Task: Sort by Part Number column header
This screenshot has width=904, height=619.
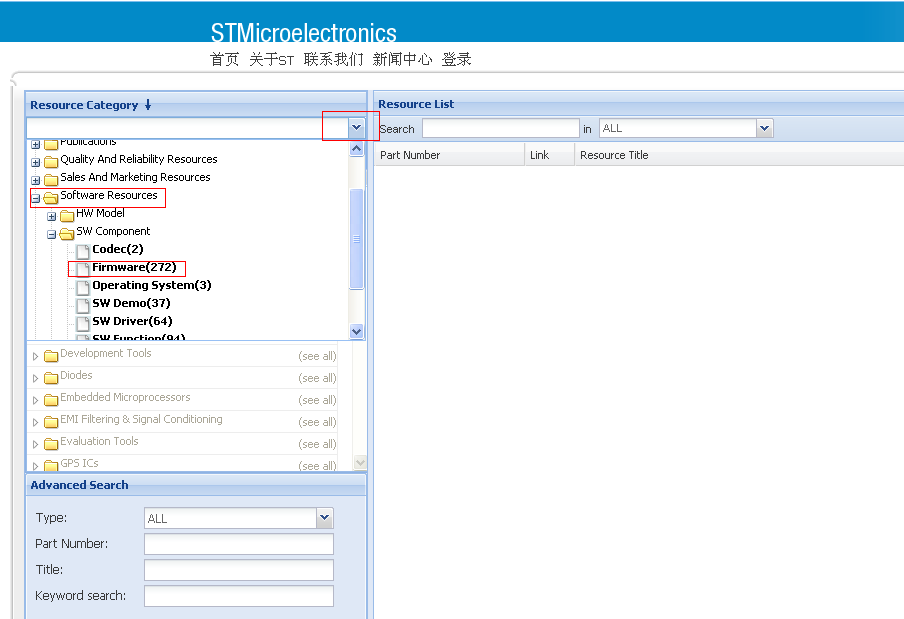Action: (x=449, y=155)
